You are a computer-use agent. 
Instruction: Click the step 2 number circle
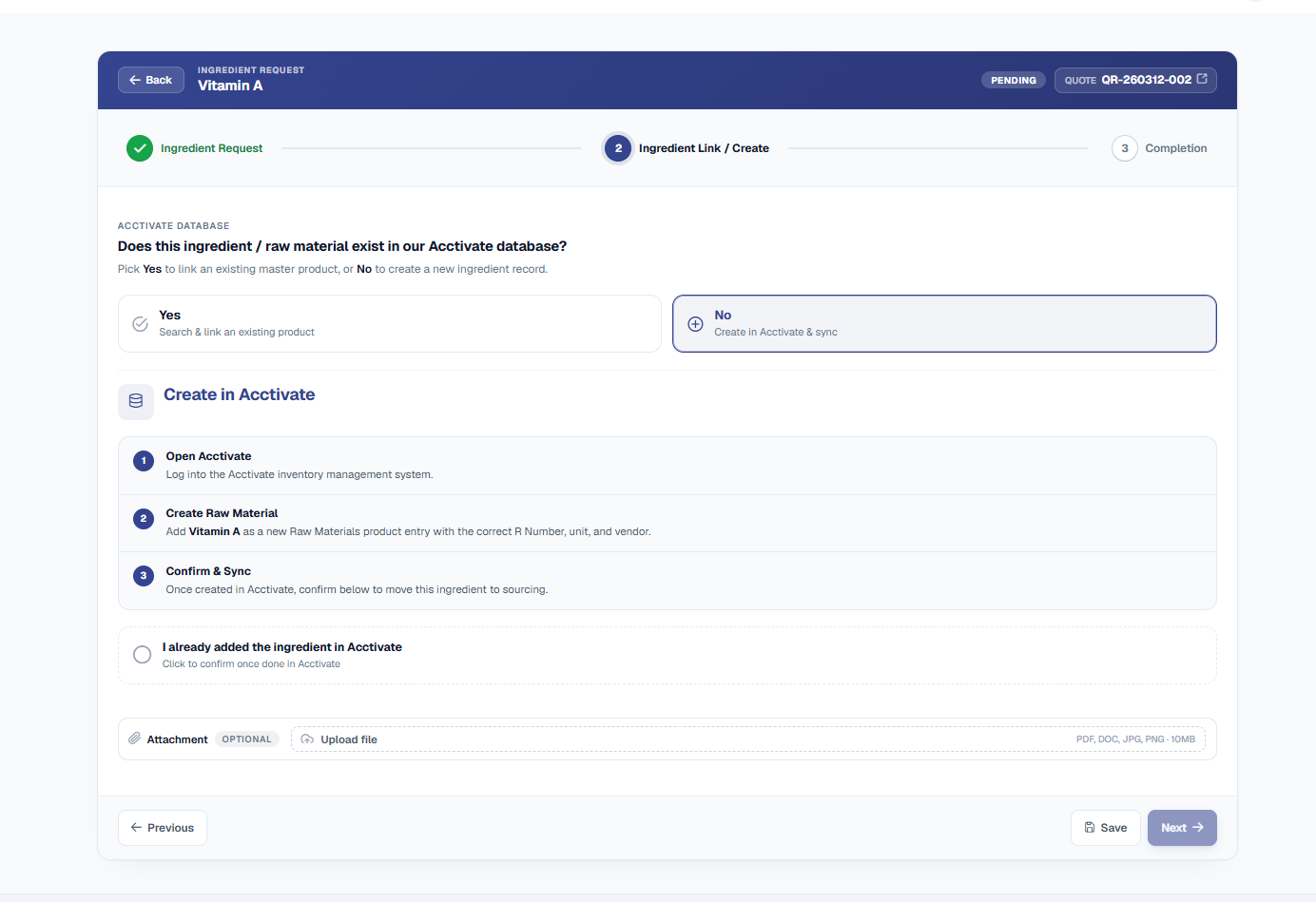pyautogui.click(x=618, y=148)
